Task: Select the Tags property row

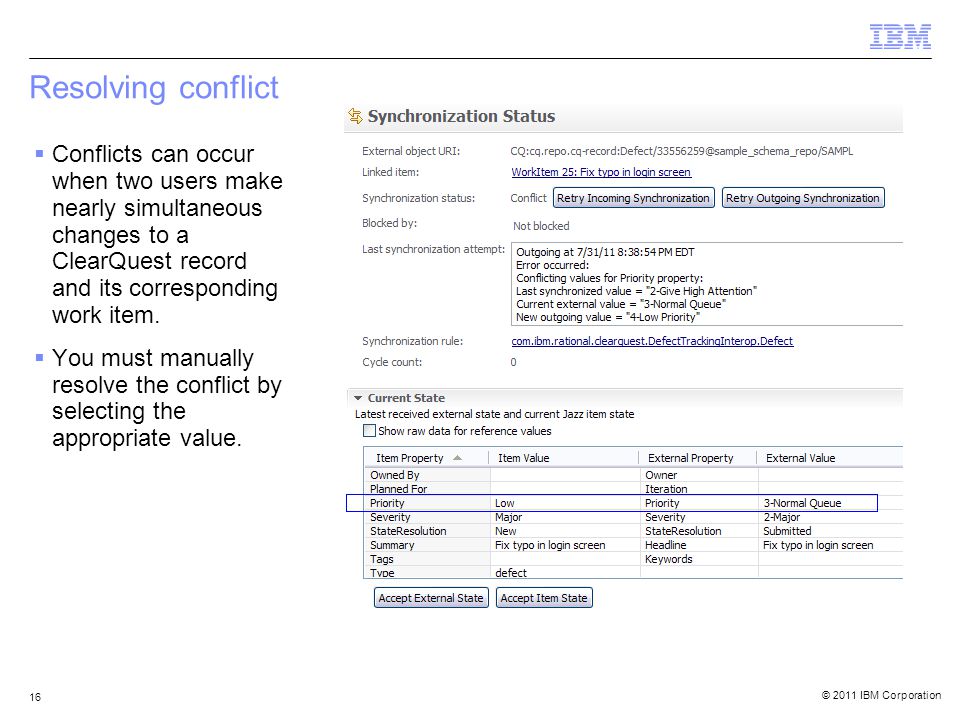Action: [633, 559]
